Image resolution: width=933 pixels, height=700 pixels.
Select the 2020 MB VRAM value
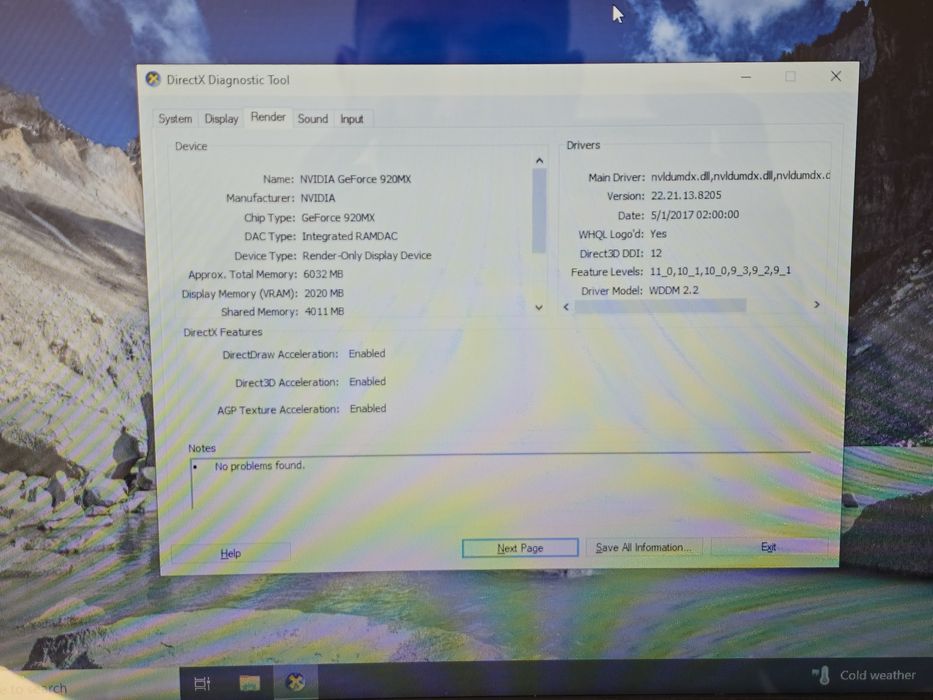324,293
